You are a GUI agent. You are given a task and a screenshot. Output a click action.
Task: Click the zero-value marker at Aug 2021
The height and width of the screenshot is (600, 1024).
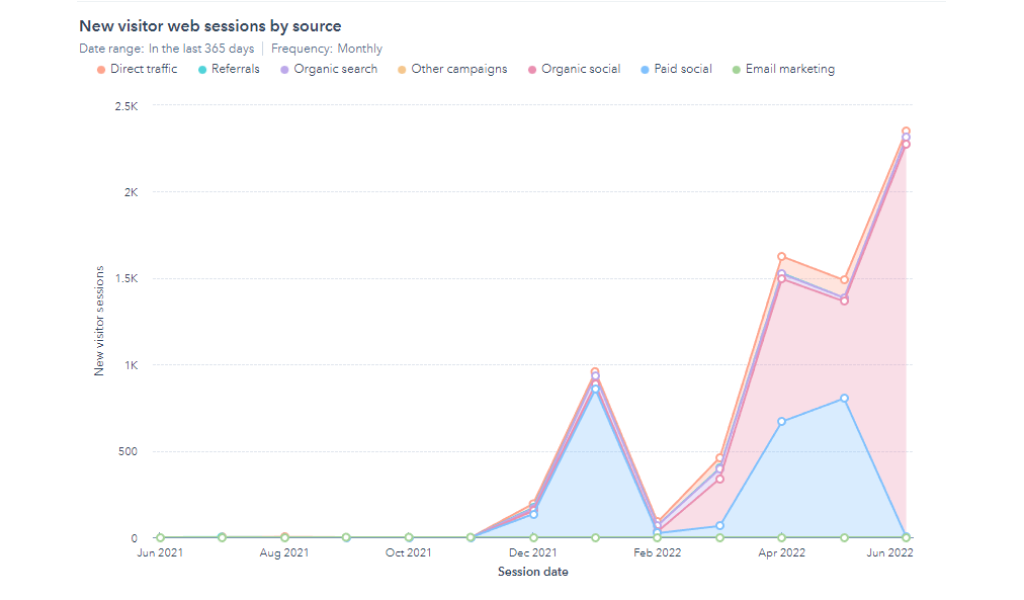pyautogui.click(x=285, y=538)
